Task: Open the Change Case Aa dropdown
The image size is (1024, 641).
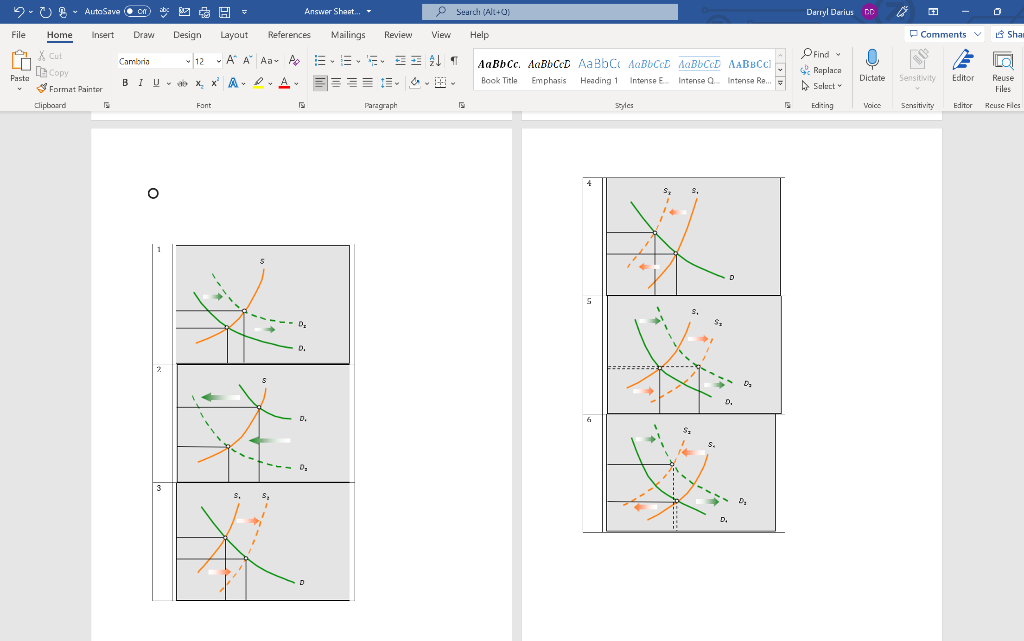Action: coord(270,61)
